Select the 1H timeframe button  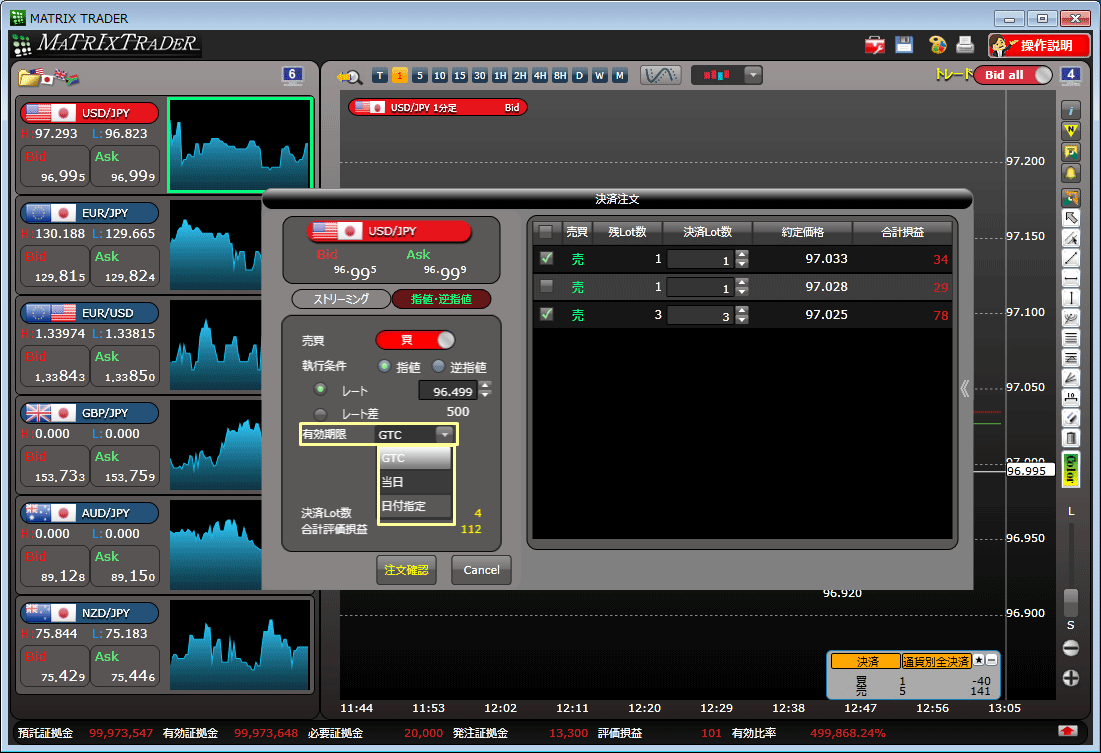click(500, 76)
